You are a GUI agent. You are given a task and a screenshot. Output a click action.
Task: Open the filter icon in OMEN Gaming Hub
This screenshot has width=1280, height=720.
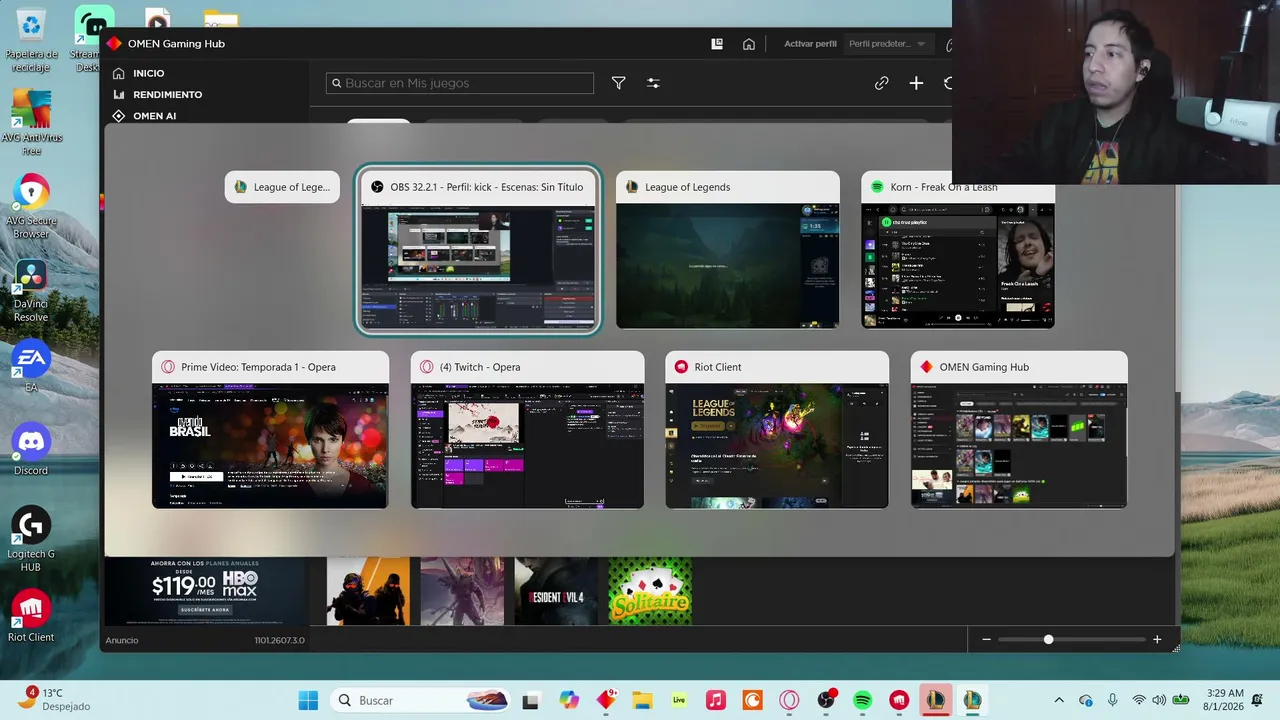pos(618,83)
